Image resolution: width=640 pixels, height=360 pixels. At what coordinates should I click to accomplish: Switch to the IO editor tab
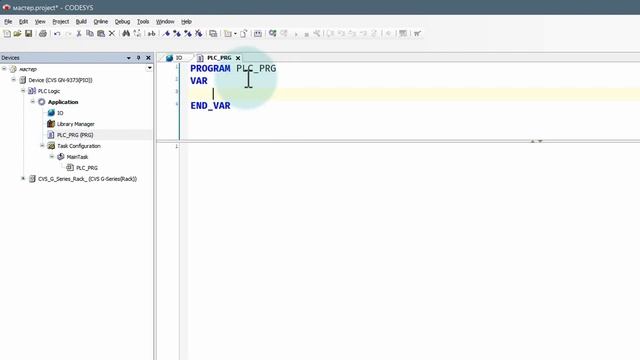click(x=175, y=58)
